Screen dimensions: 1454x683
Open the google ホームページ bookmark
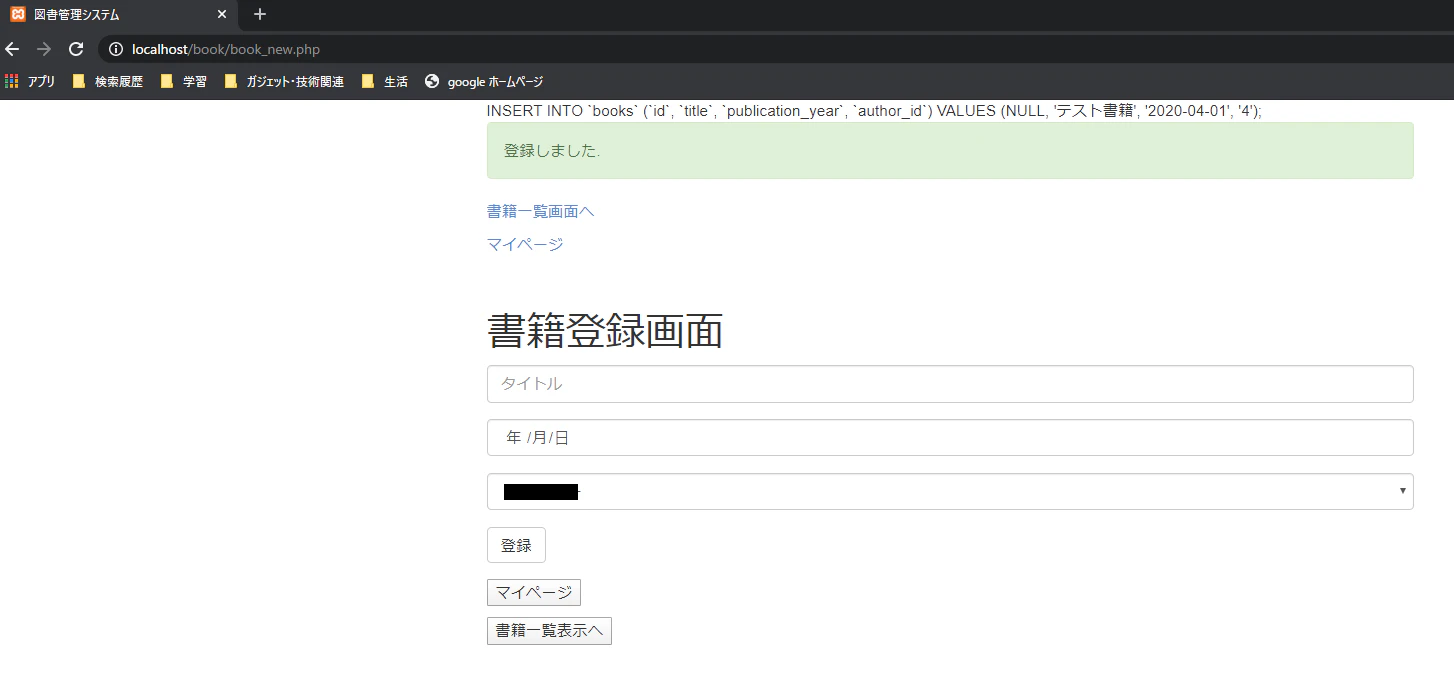tap(484, 82)
